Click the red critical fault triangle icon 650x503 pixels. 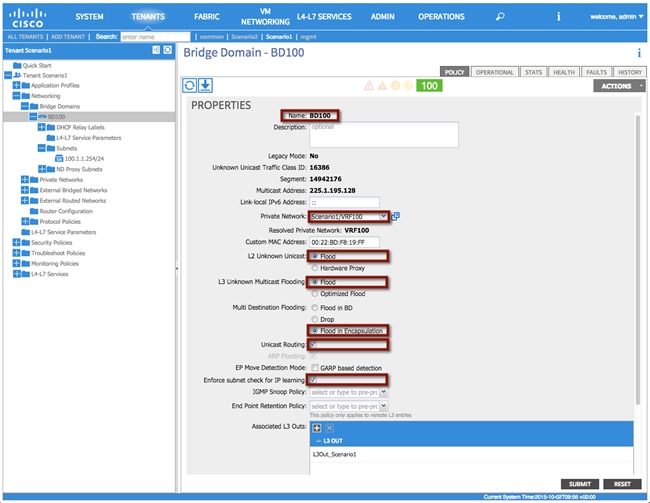[369, 86]
